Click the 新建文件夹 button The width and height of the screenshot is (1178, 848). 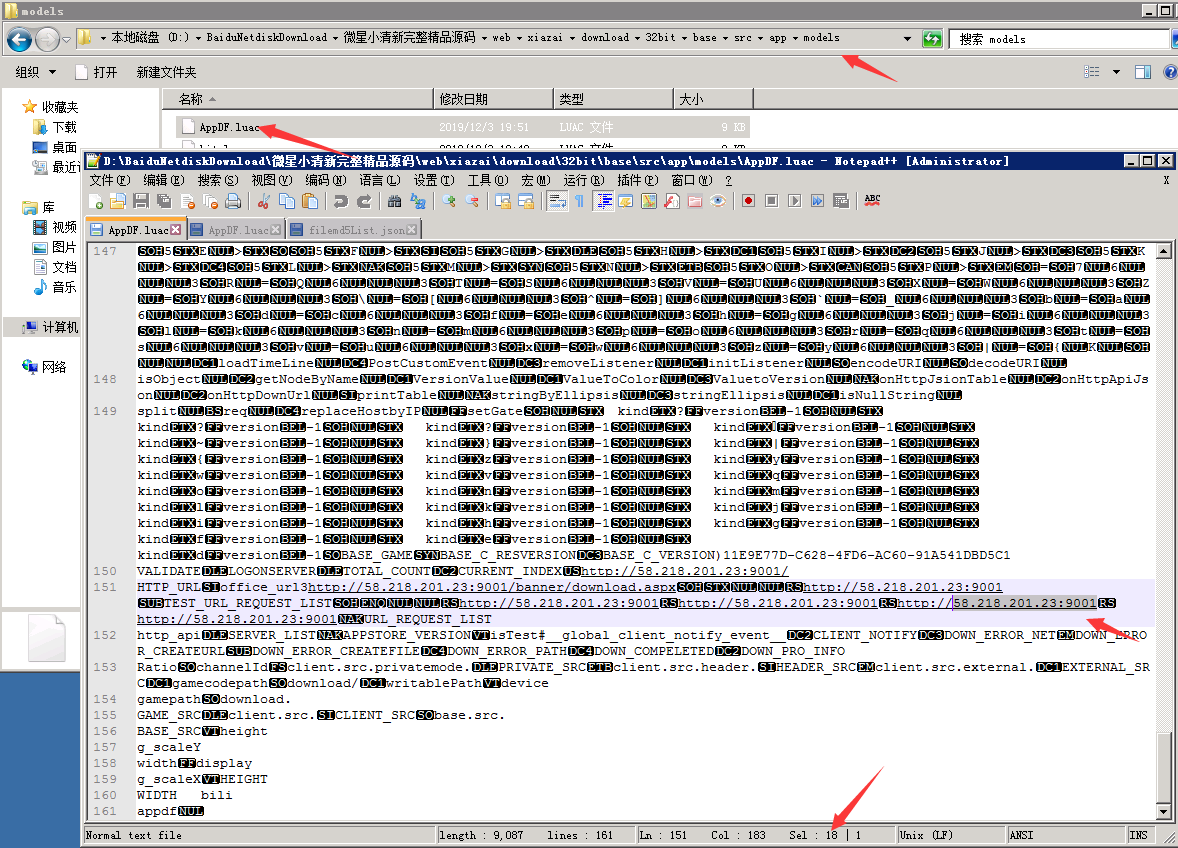coord(166,72)
